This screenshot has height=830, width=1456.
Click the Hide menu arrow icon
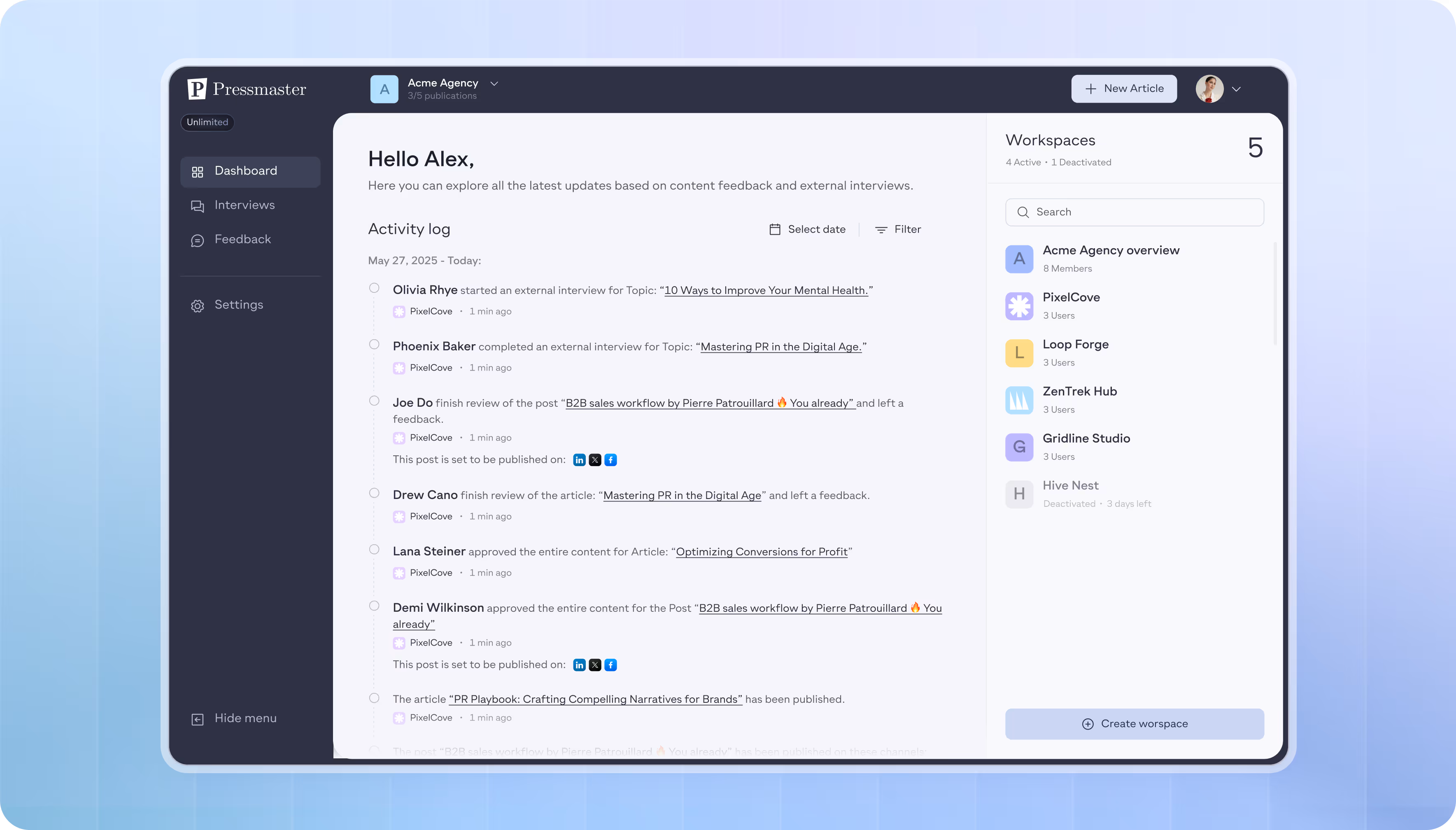(197, 719)
